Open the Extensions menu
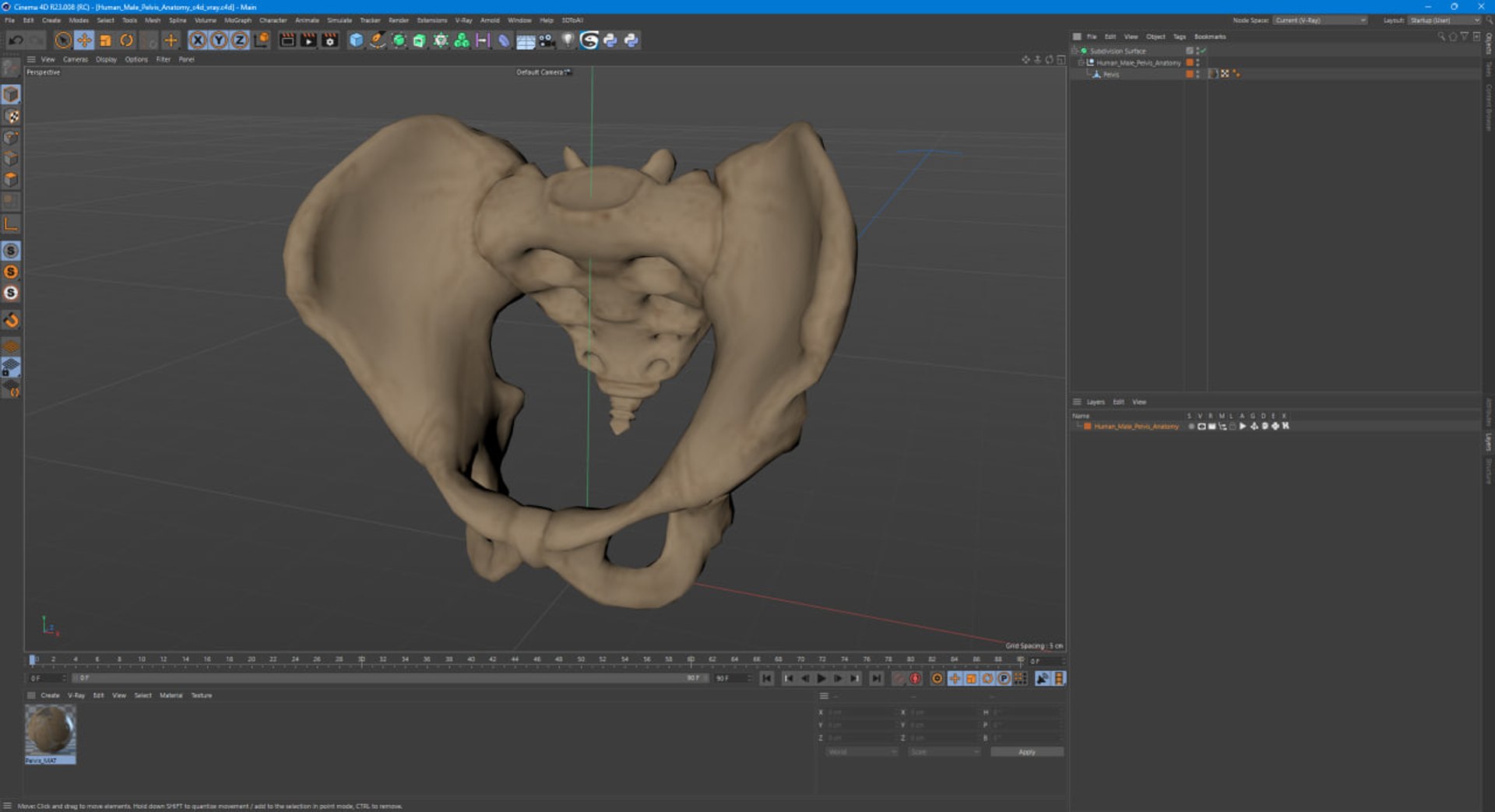Image resolution: width=1495 pixels, height=812 pixels. tap(432, 20)
